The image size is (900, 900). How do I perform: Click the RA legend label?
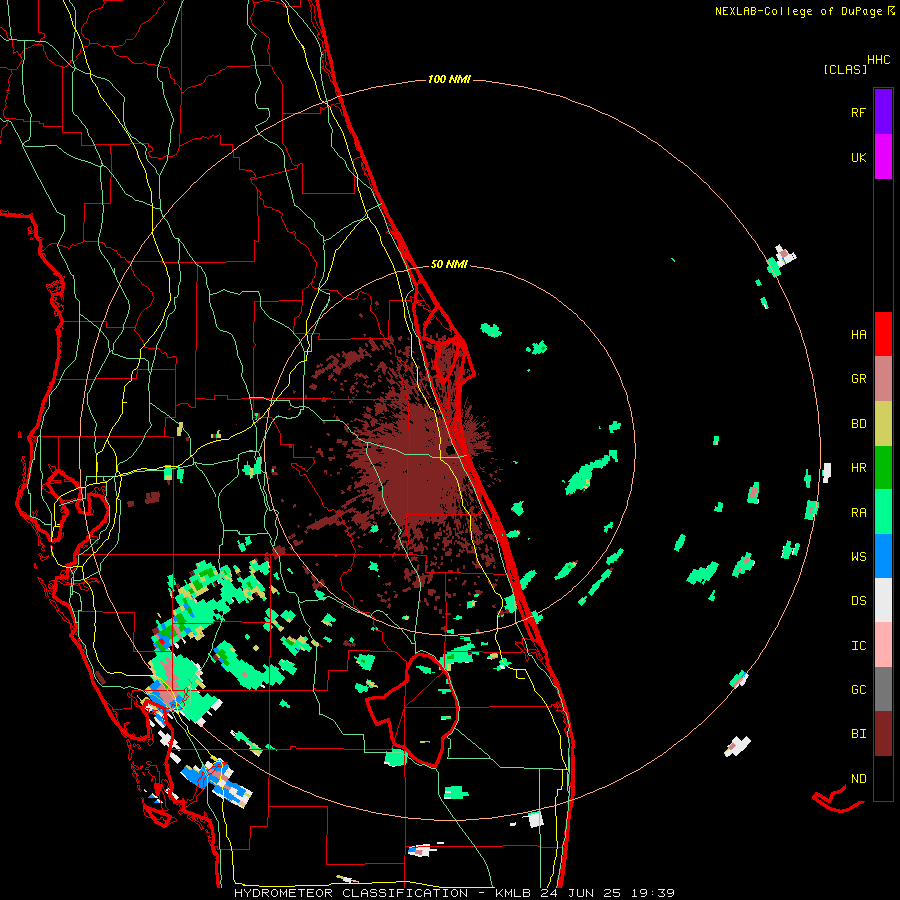(858, 512)
